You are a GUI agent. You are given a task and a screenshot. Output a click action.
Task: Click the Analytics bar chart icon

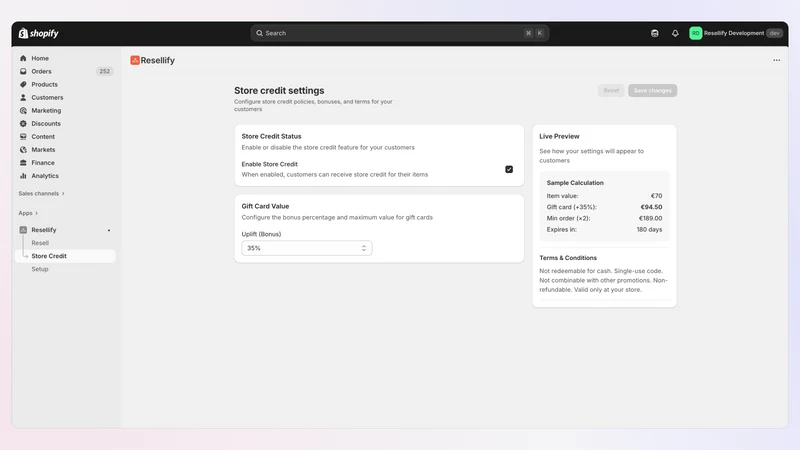[23, 176]
